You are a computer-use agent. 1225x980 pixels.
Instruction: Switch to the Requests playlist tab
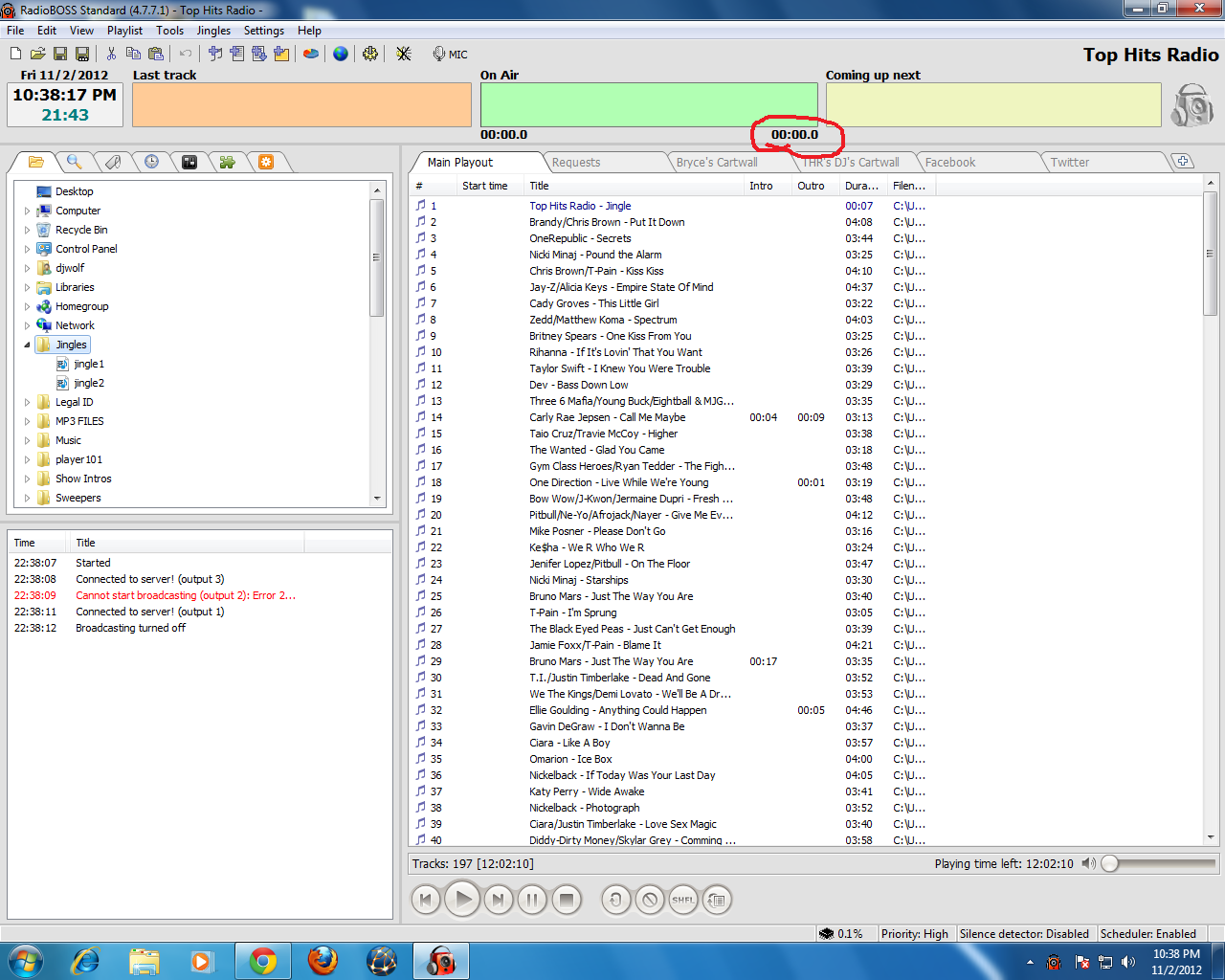[x=576, y=163]
